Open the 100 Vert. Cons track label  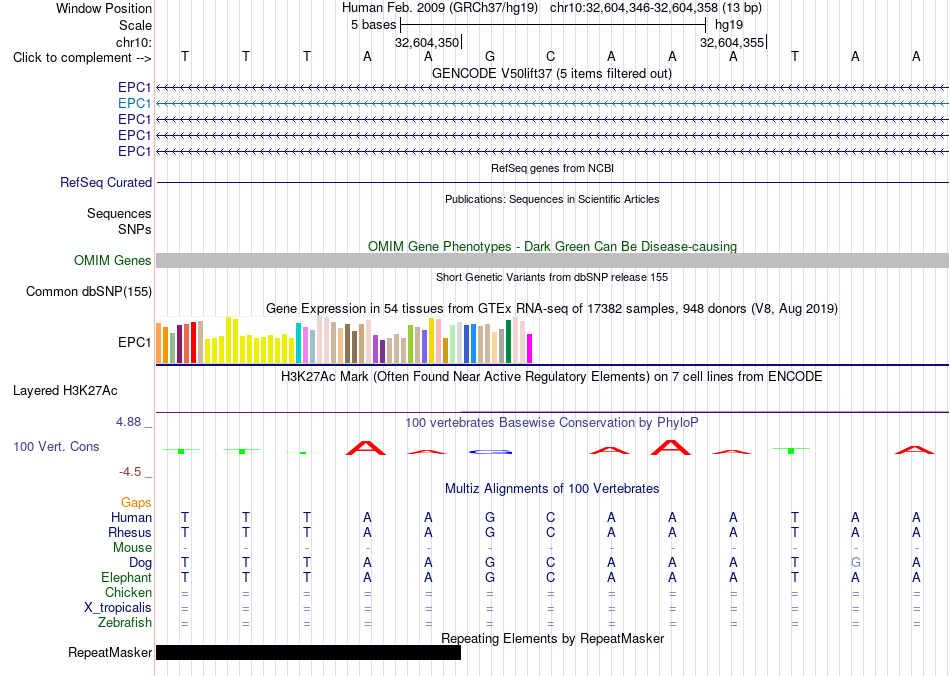(56, 446)
